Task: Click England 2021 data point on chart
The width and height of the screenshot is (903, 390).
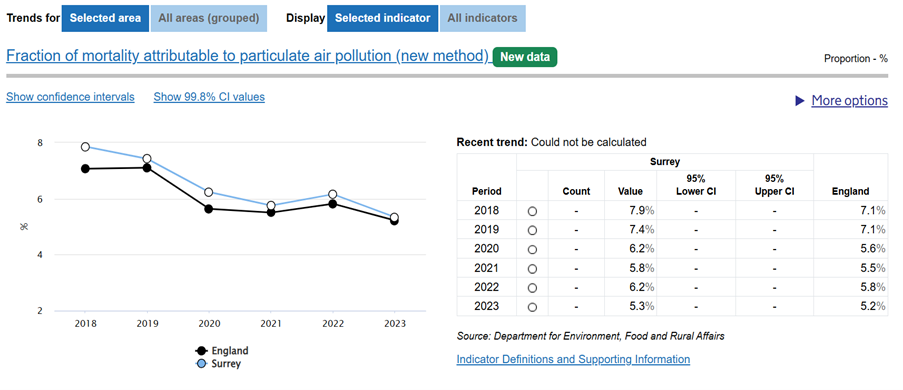Action: coord(271,213)
